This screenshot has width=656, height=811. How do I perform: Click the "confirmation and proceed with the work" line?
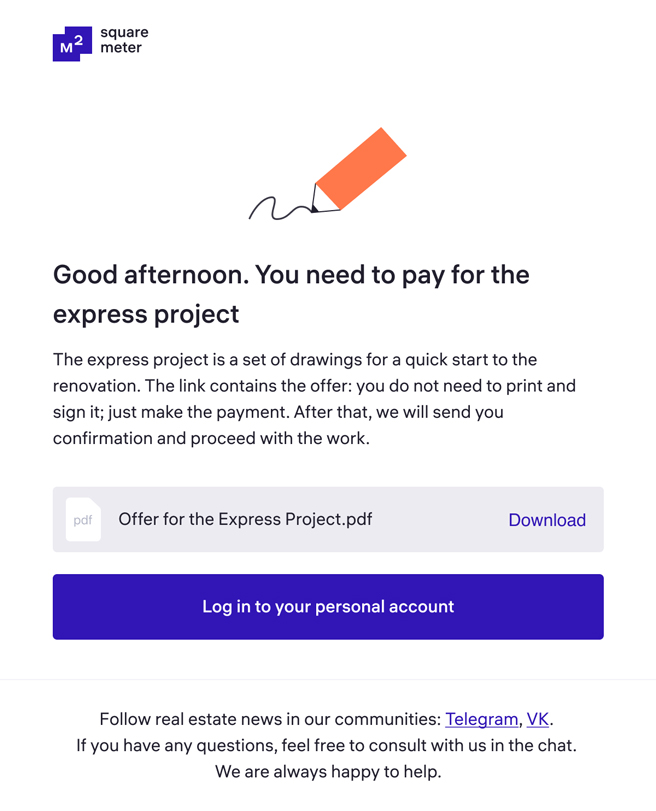click(211, 438)
